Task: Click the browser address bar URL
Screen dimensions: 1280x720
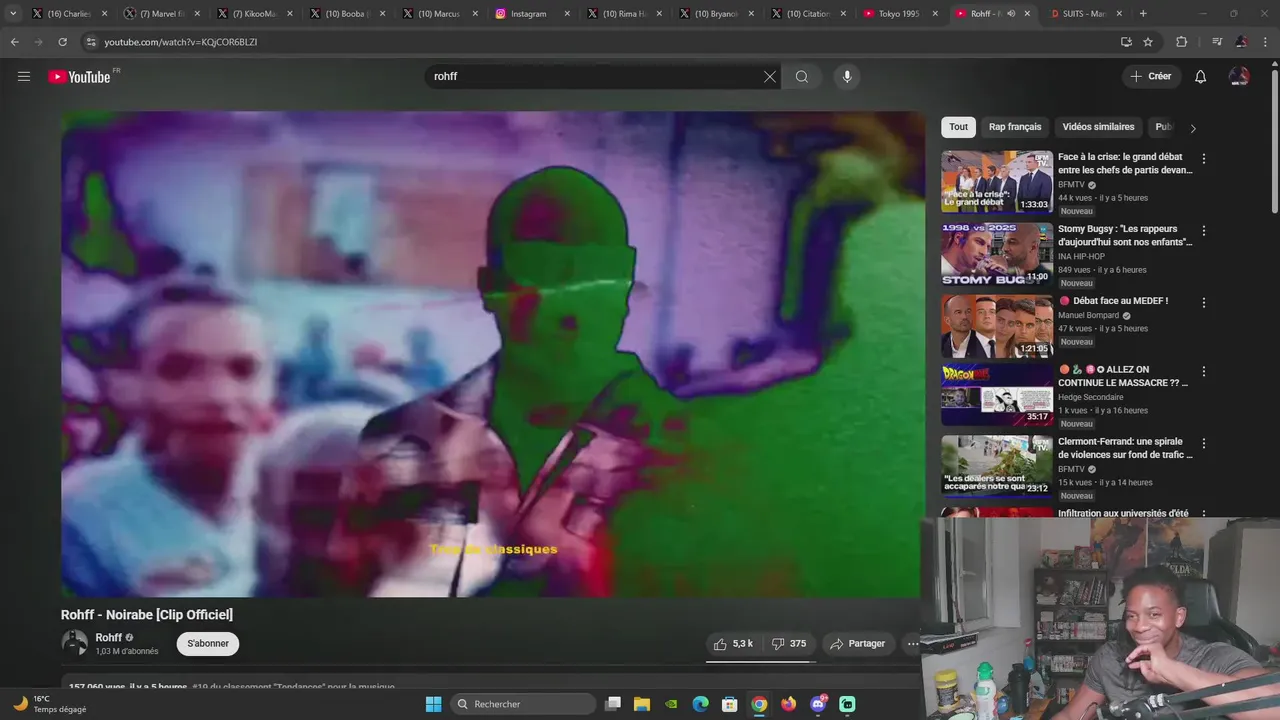Action: coord(180,42)
